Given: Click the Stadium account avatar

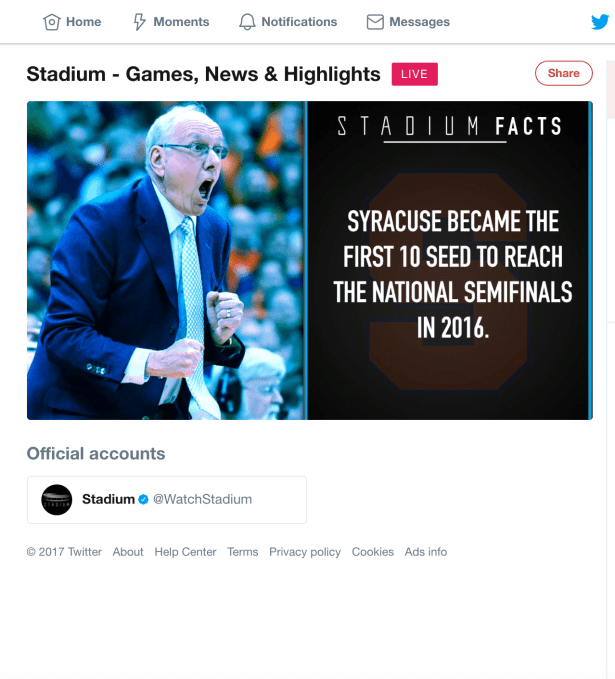Looking at the screenshot, I should pyautogui.click(x=57, y=500).
